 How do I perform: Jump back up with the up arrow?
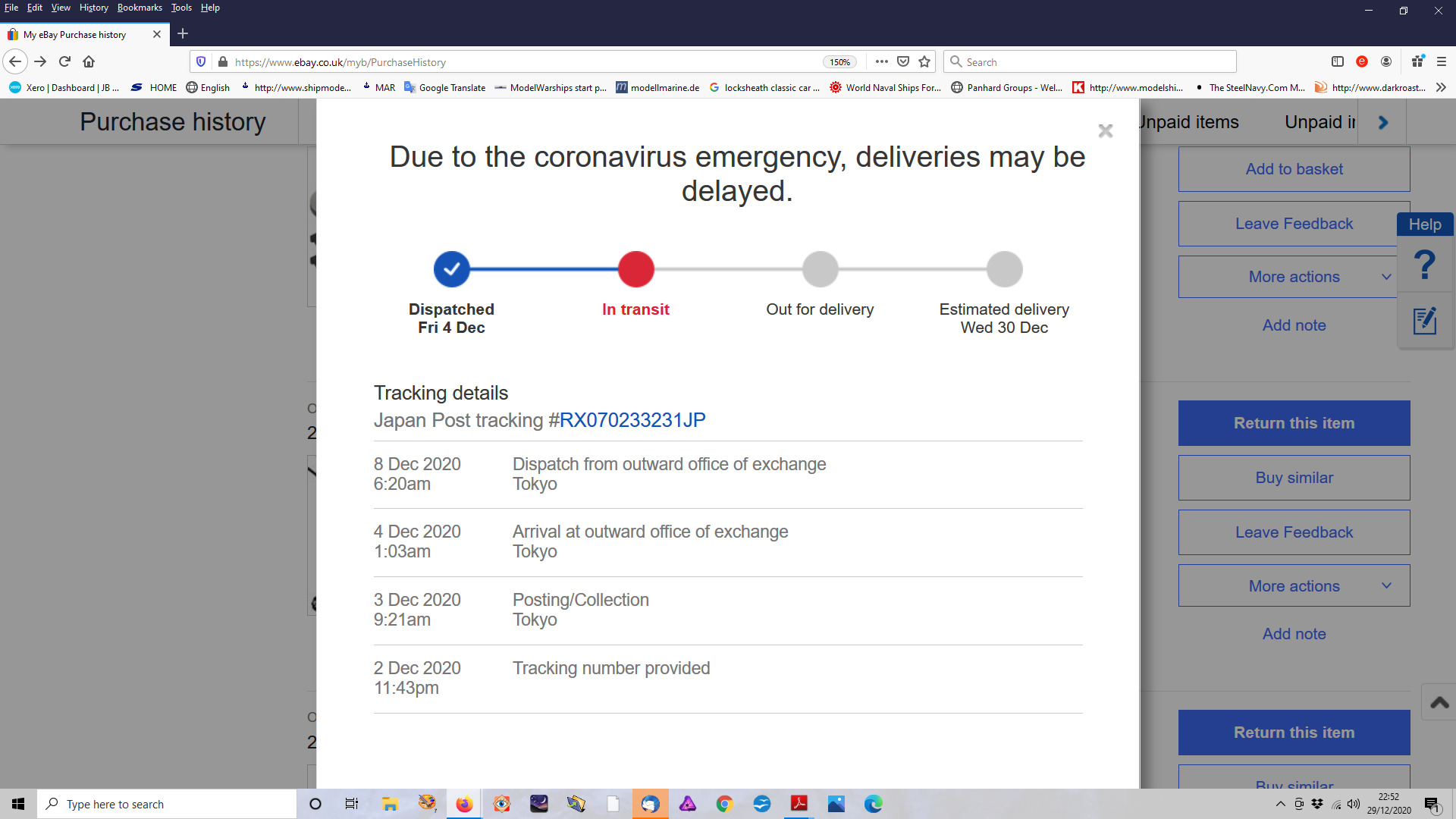[x=1439, y=702]
